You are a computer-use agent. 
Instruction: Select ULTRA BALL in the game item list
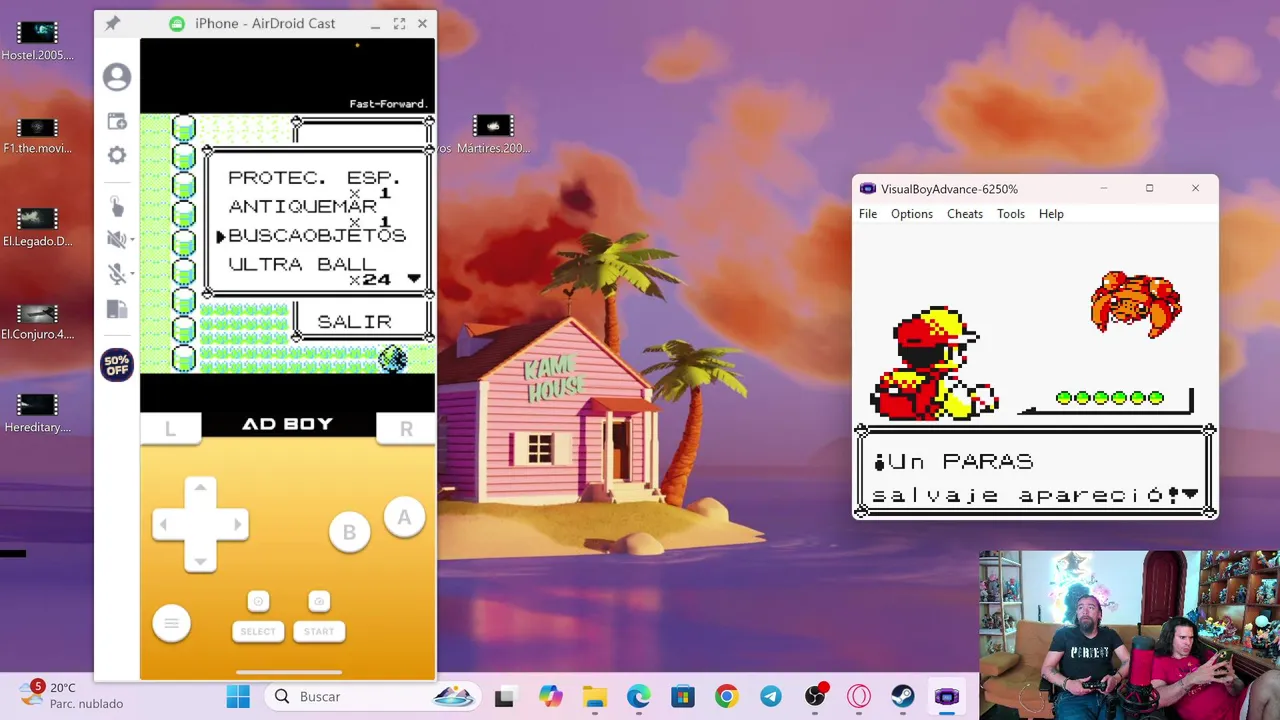pos(303,265)
